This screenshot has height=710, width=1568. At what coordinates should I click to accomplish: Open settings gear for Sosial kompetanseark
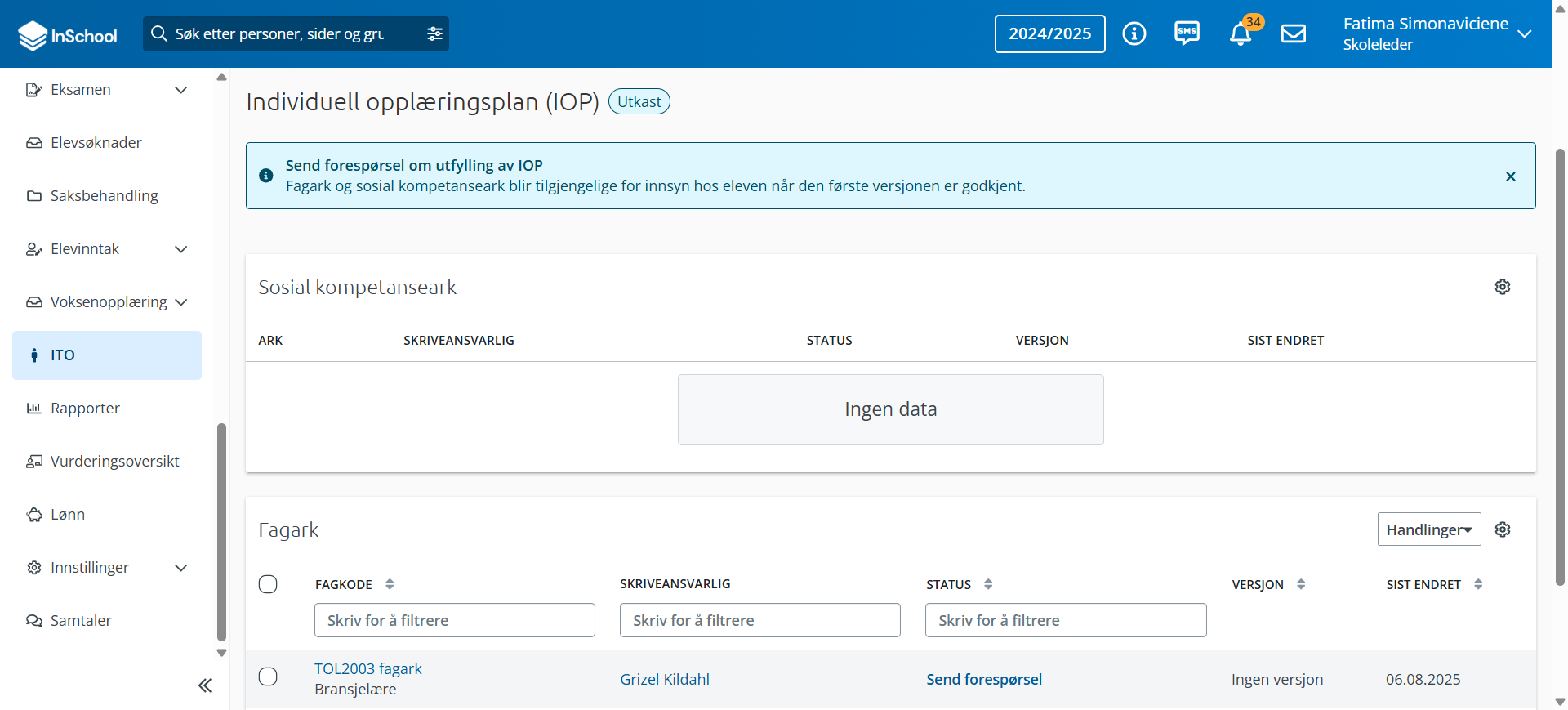pos(1503,287)
